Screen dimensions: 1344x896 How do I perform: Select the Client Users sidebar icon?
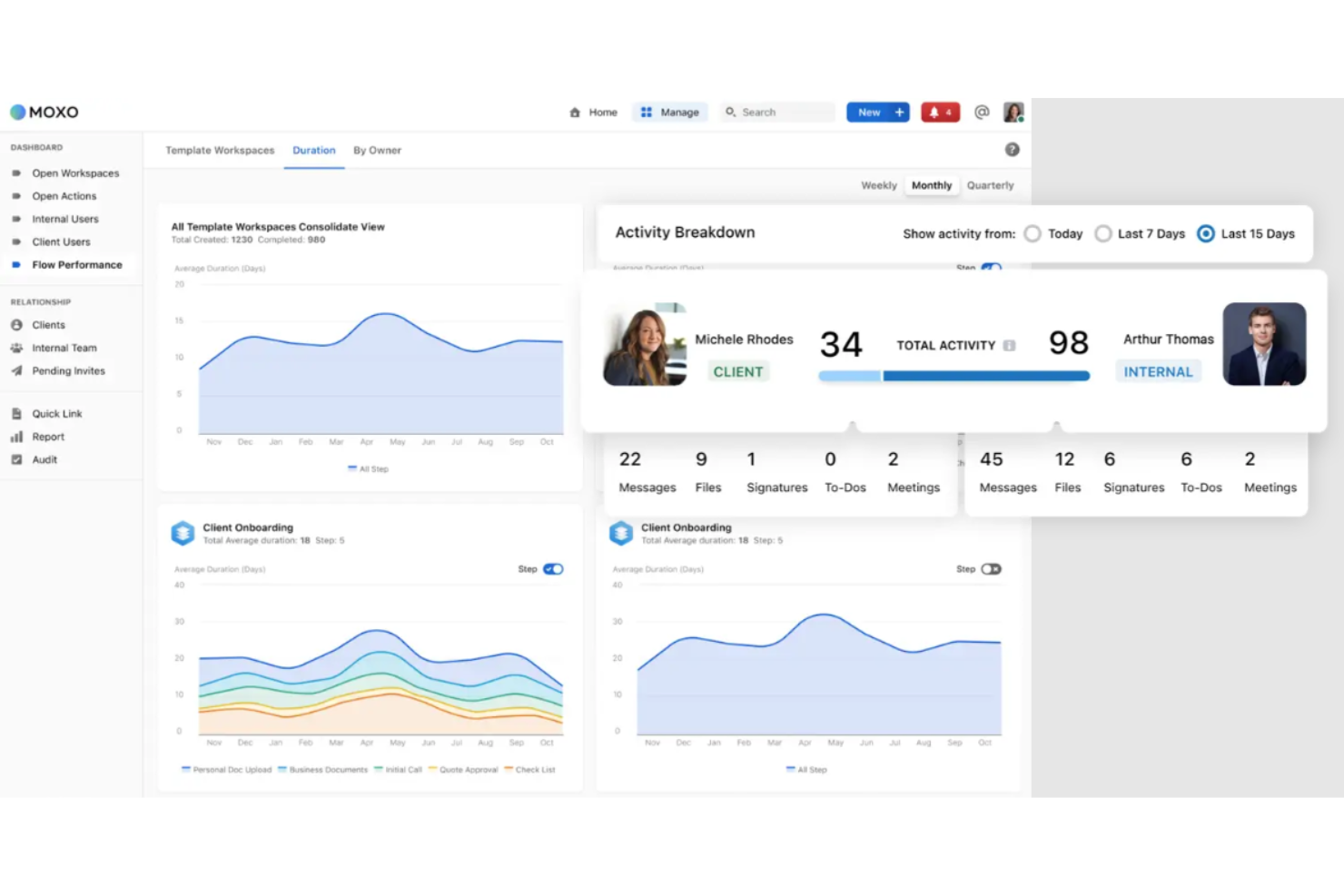coord(16,242)
